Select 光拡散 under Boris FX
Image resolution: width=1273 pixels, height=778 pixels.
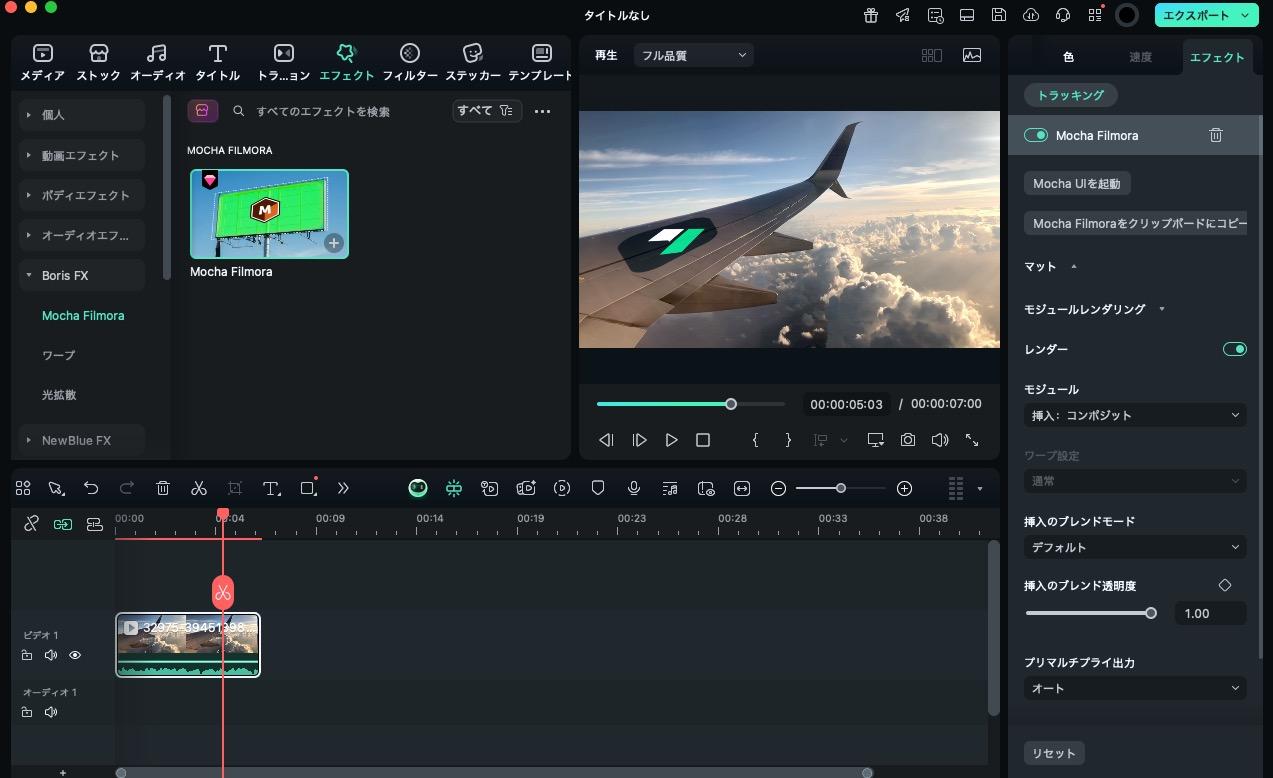point(58,395)
